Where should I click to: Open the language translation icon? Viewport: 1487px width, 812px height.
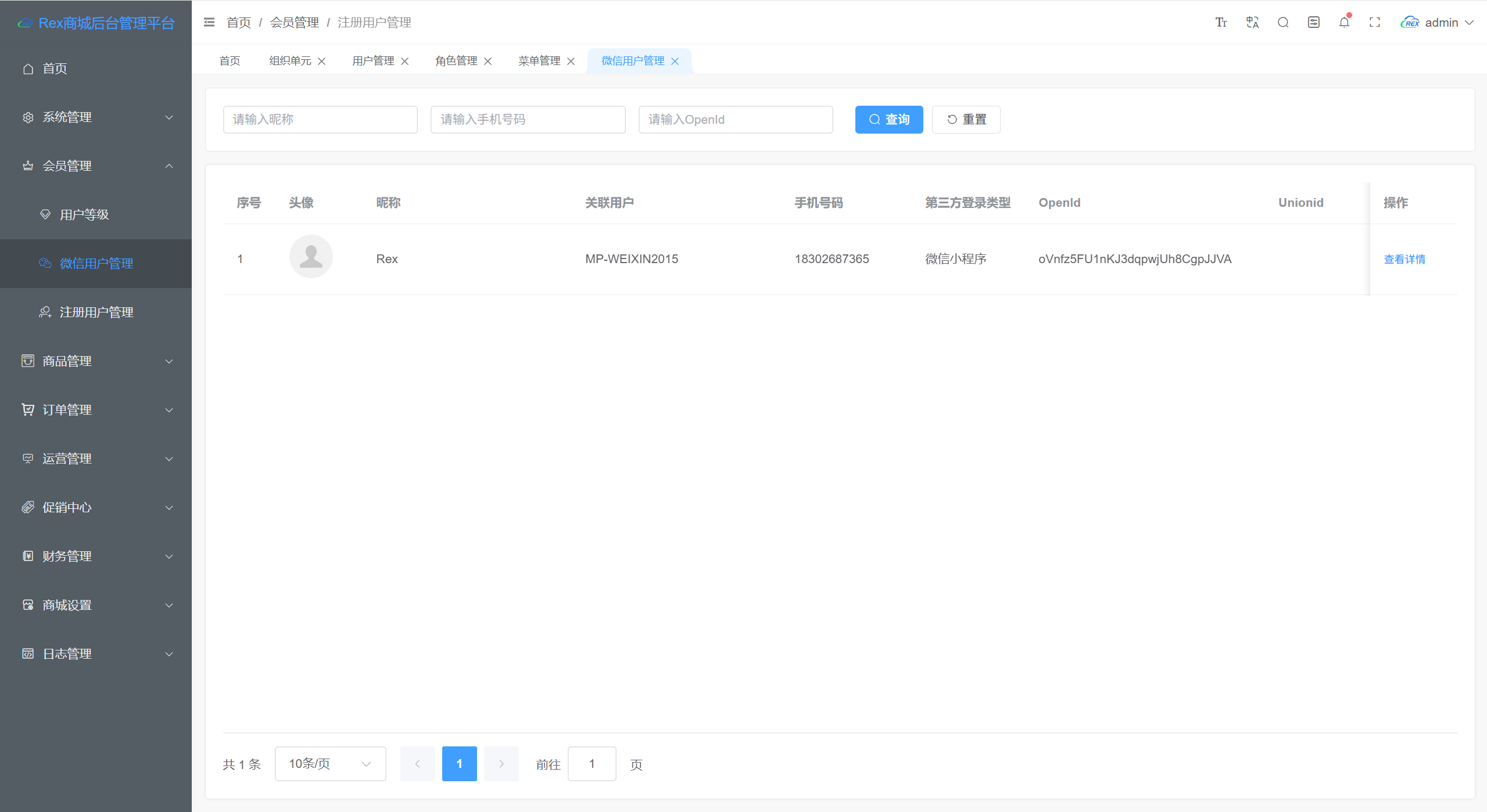[x=1252, y=22]
